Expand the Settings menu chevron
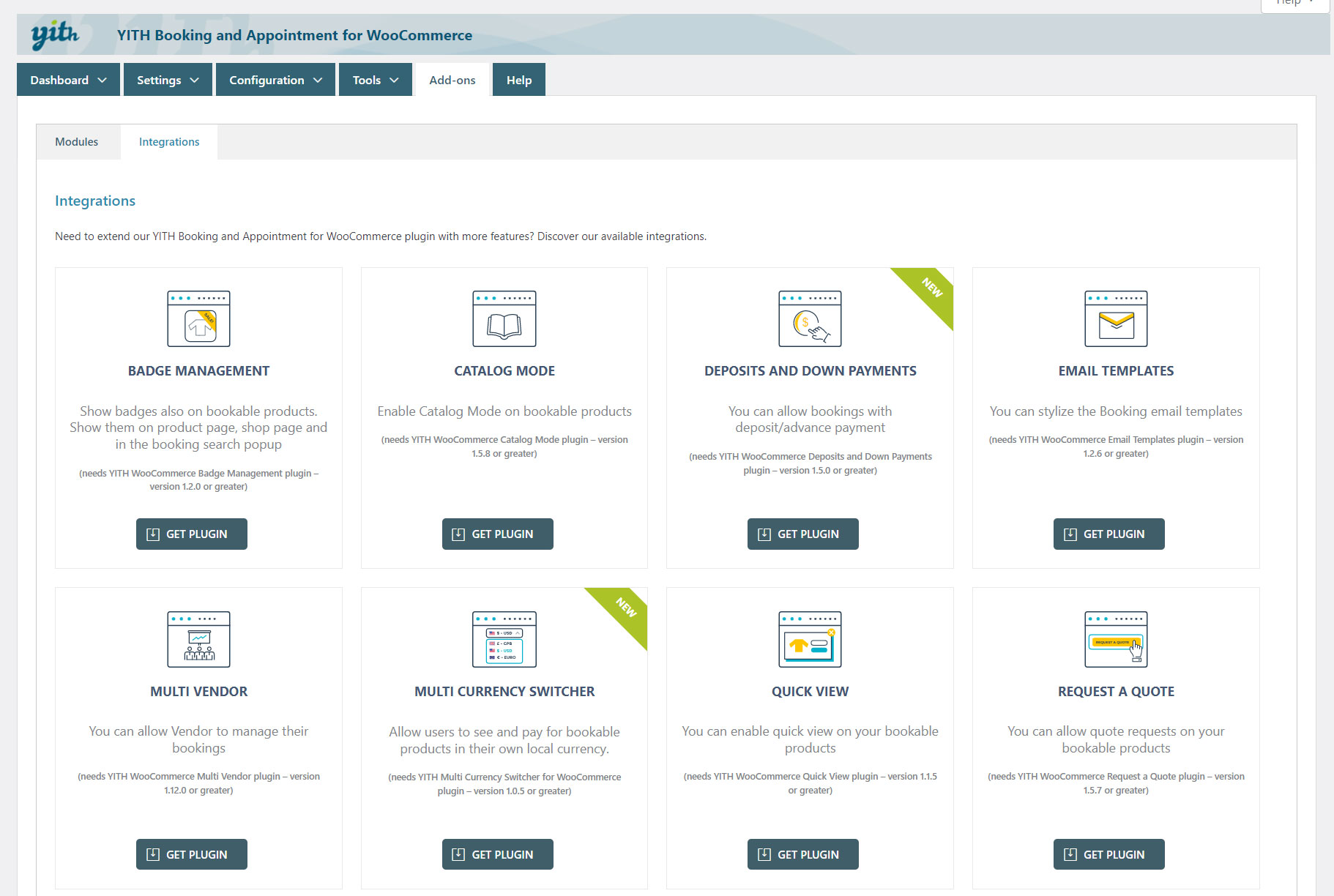The width and height of the screenshot is (1334, 896). point(194,80)
